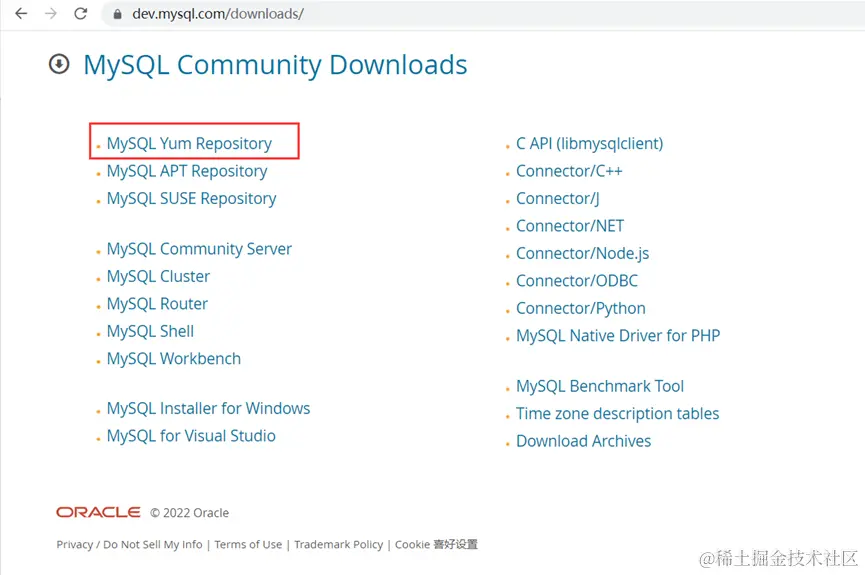Open MySQL Cluster downloads
Viewport: 865px width, 575px height.
(x=158, y=276)
